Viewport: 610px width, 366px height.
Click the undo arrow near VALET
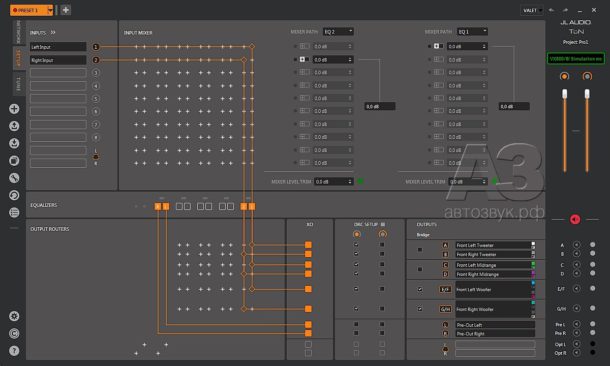552,10
